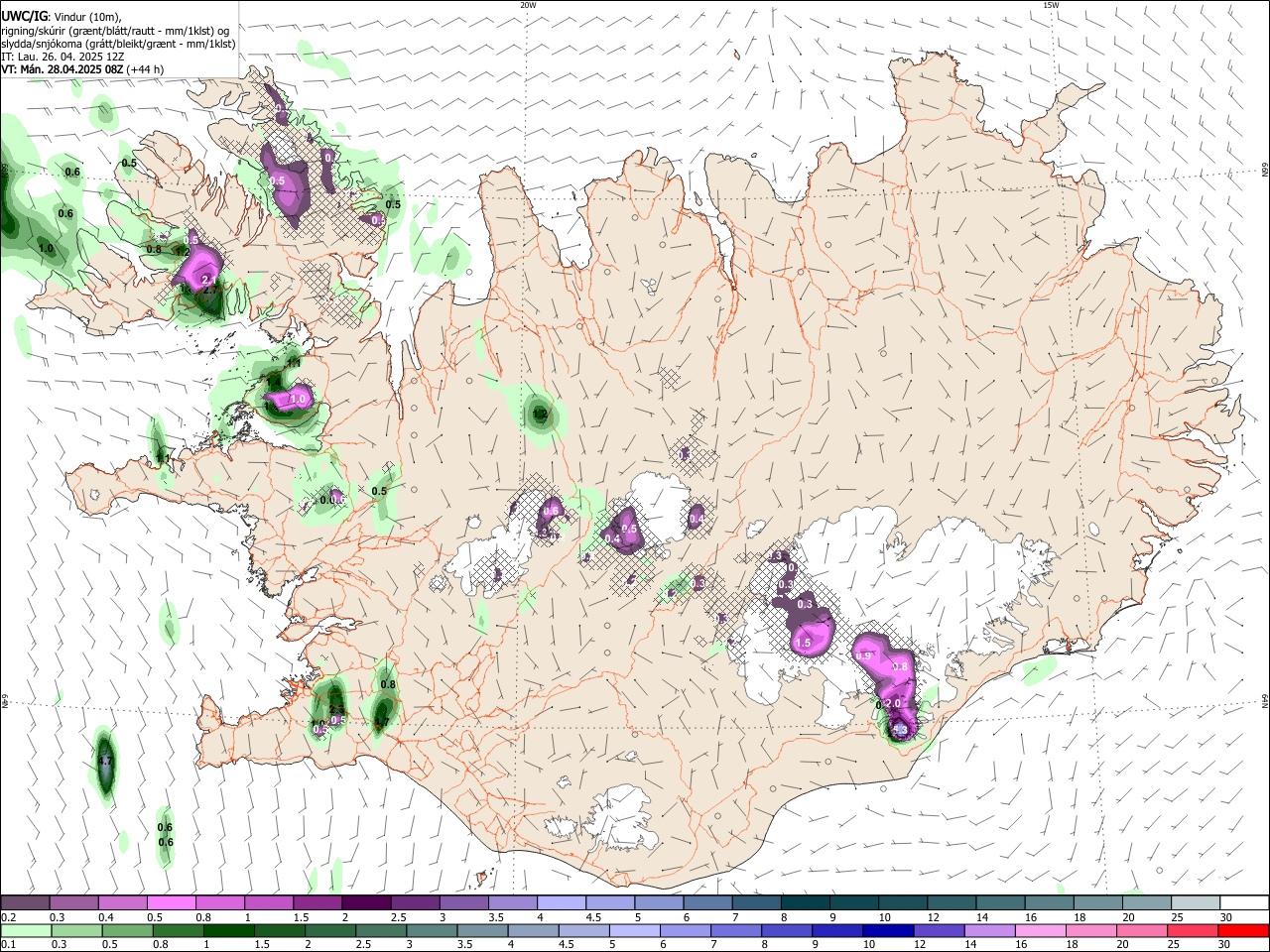Image resolution: width=1270 pixels, height=952 pixels.
Task: Select the light pink 16 rain swatch
Action: (1041, 930)
